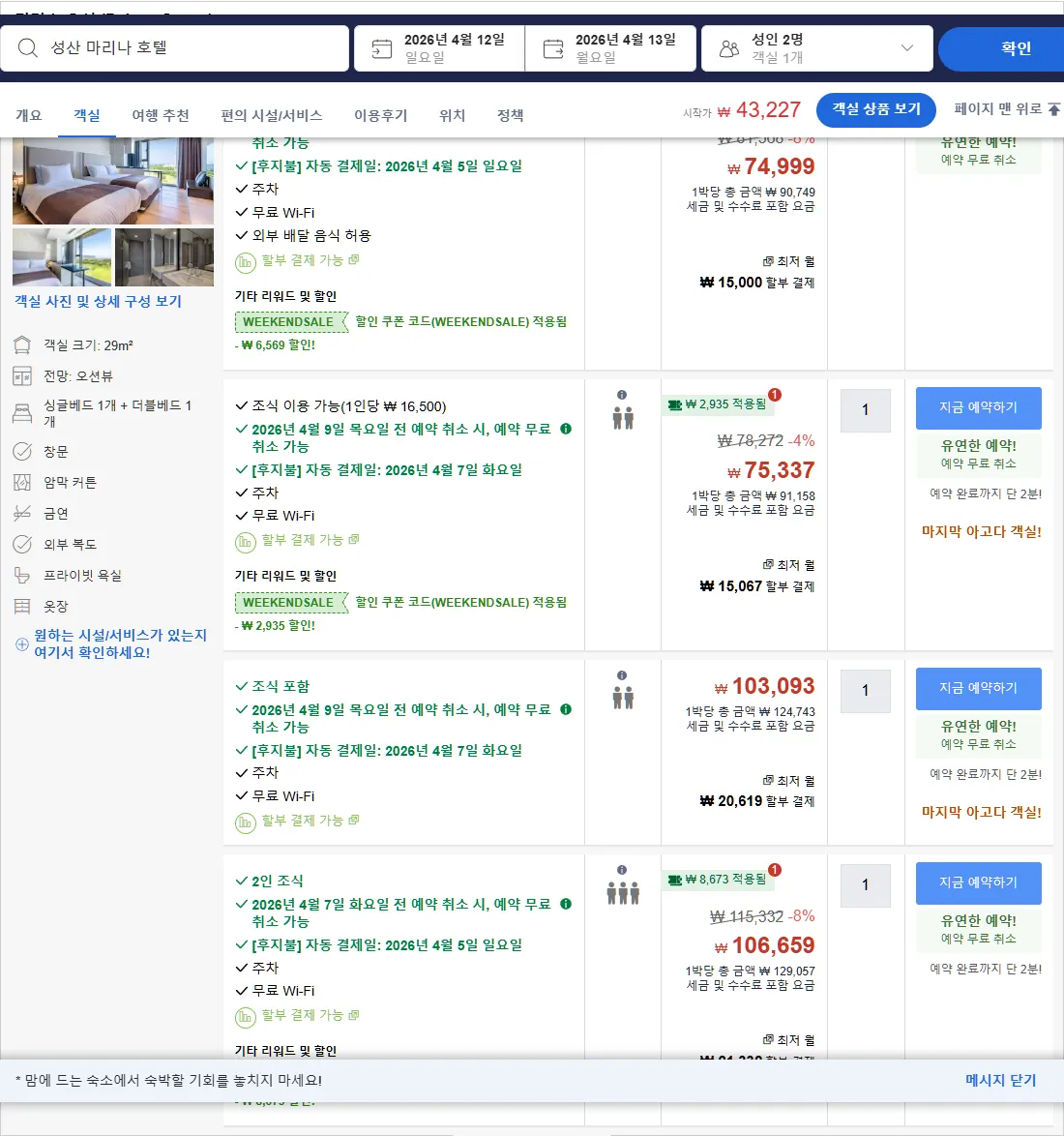Click the installment icon in the ₩74,999 offer
Screen dimensions: 1064x1136
[x=246, y=262]
